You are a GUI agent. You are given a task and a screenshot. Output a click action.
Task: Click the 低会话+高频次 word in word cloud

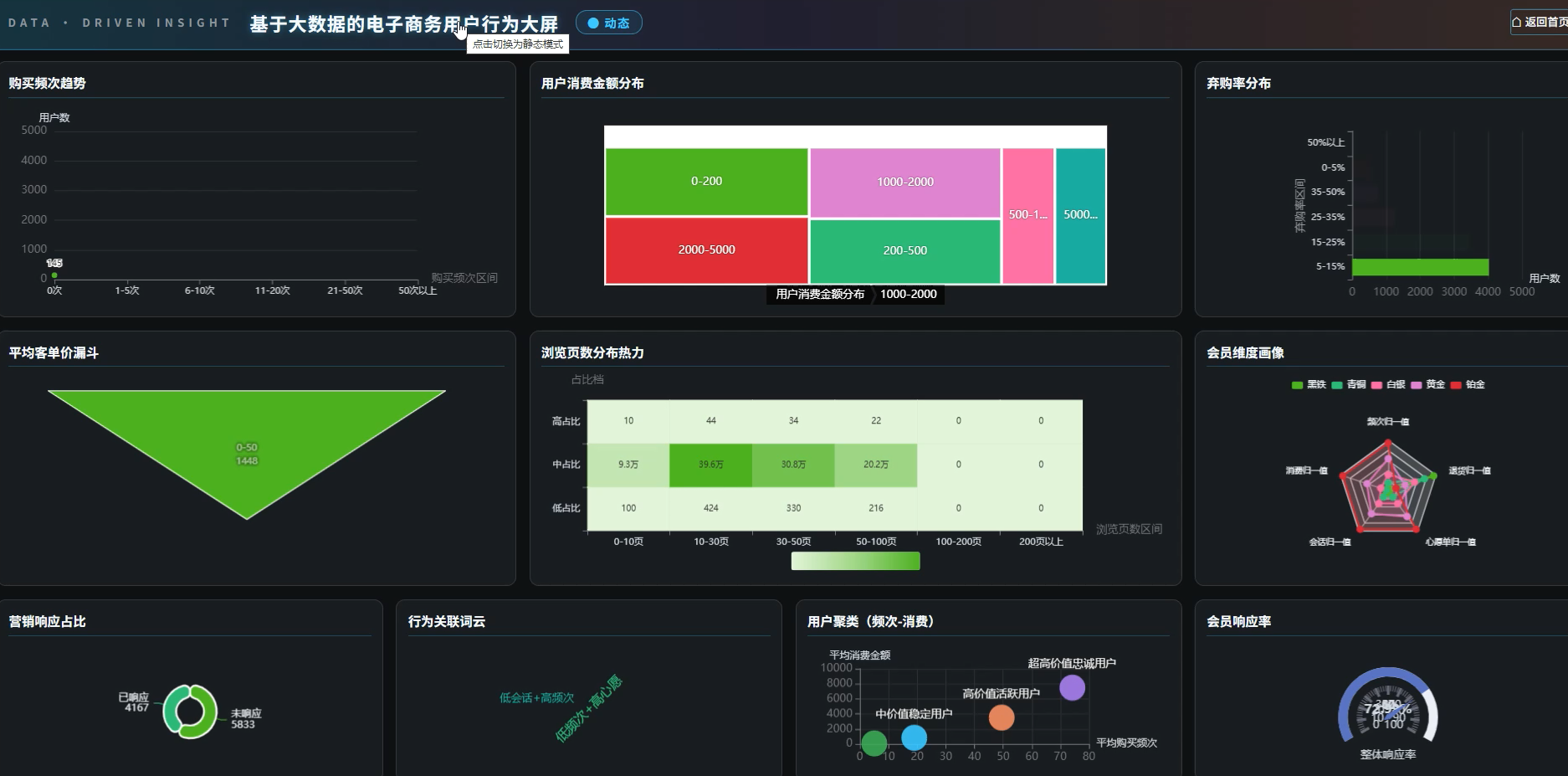coord(537,697)
